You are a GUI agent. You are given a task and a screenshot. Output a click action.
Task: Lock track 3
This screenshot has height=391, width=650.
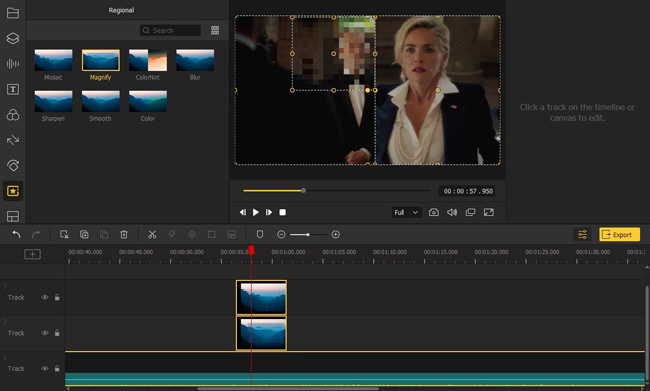57,297
